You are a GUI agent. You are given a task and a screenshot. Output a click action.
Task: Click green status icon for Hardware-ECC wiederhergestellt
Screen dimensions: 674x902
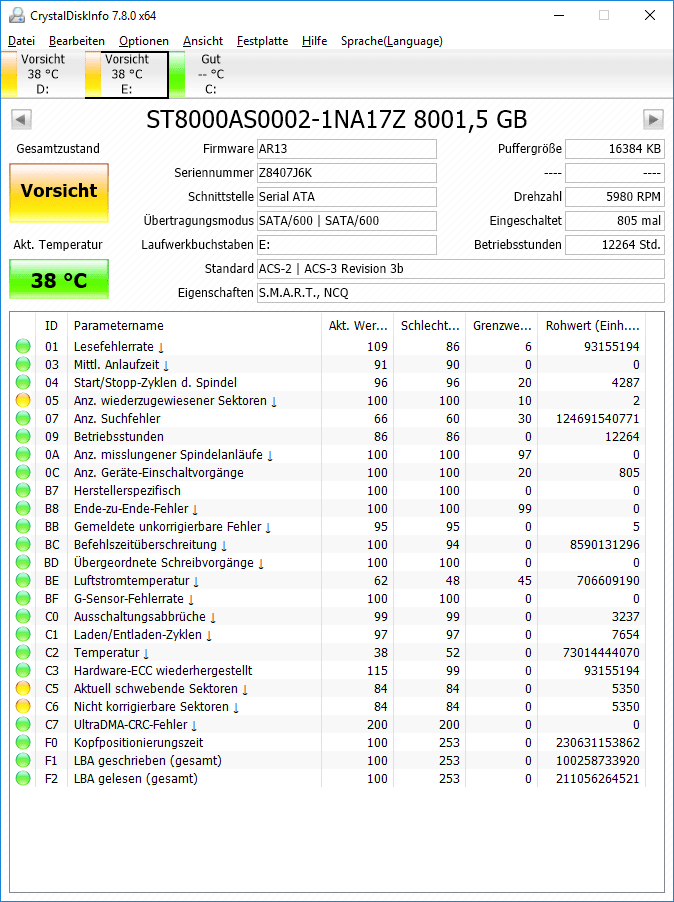23,670
